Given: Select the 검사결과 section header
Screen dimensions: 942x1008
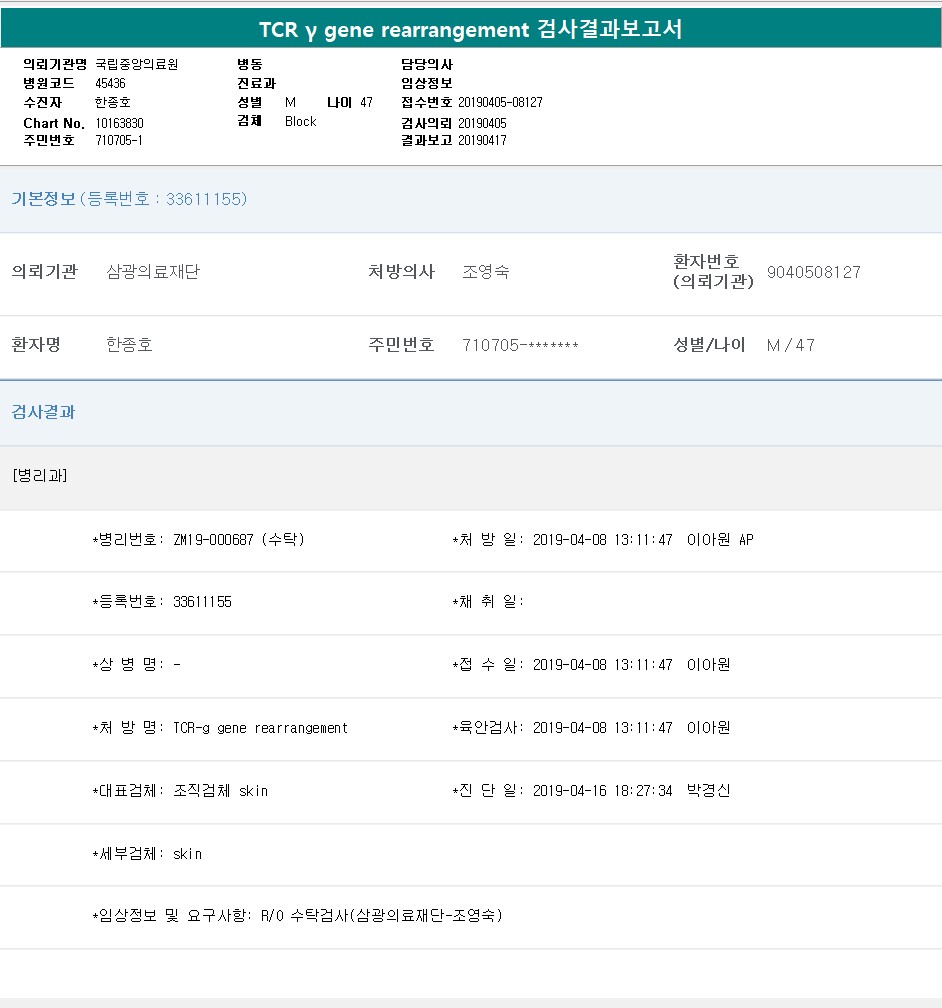Looking at the screenshot, I should click(43, 412).
